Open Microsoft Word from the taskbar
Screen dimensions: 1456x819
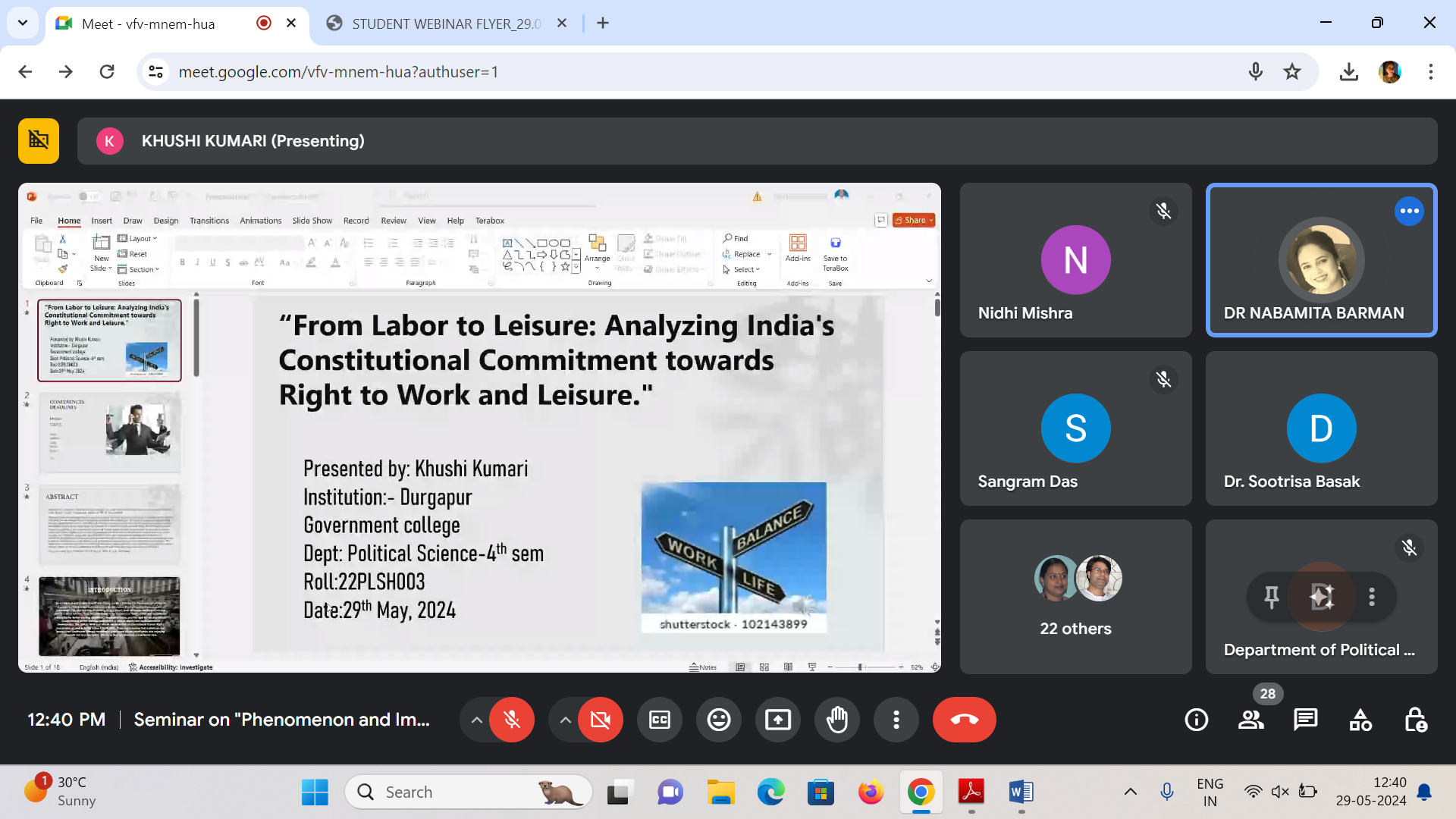pyautogui.click(x=1021, y=792)
